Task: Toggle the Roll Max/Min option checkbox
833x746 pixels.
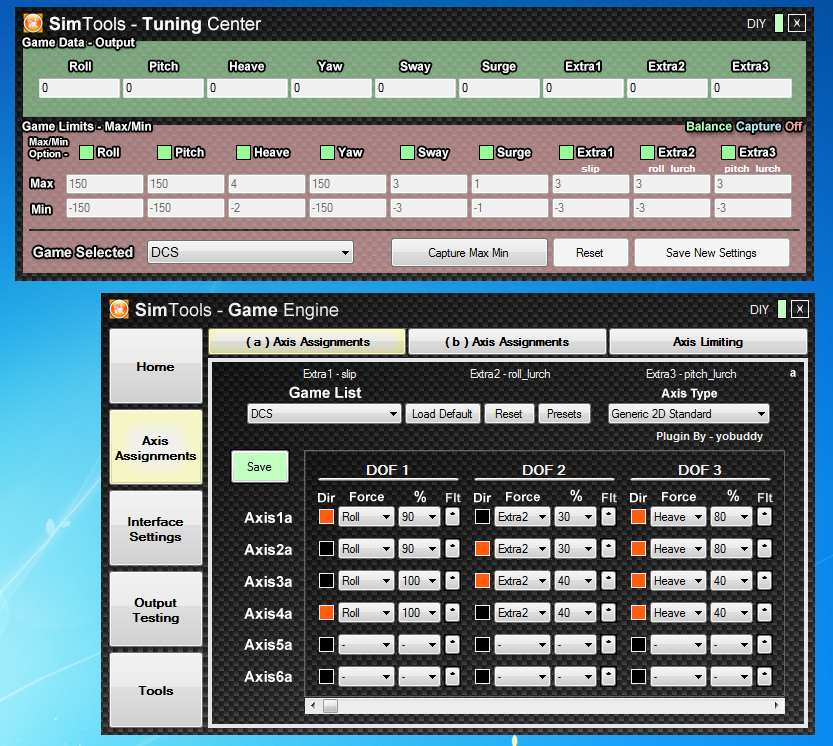Action: tap(86, 153)
